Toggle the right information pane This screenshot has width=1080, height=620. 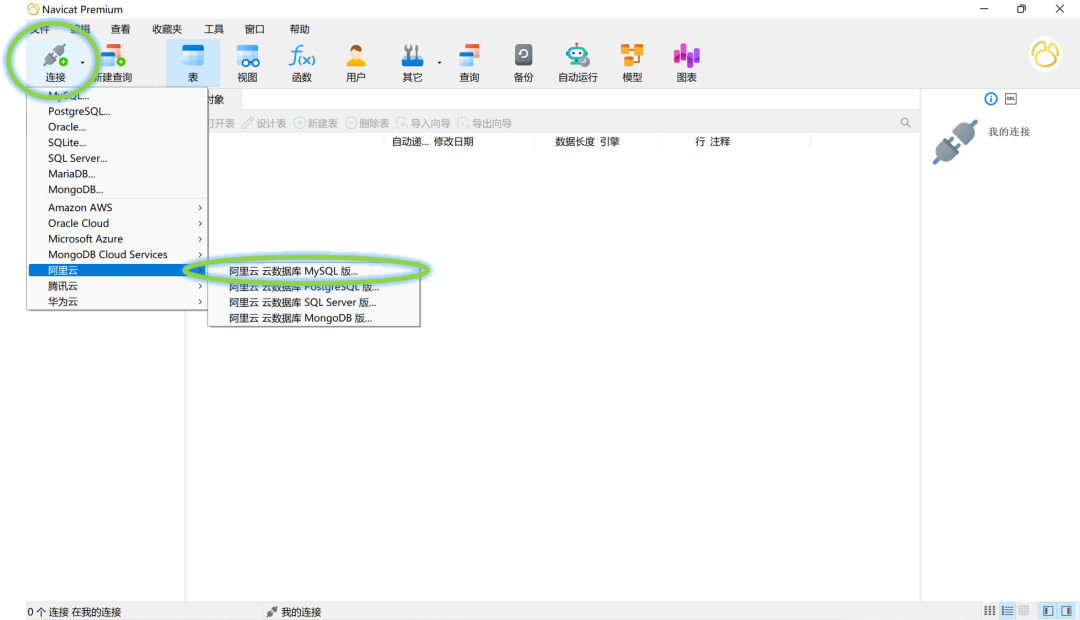pos(1066,611)
